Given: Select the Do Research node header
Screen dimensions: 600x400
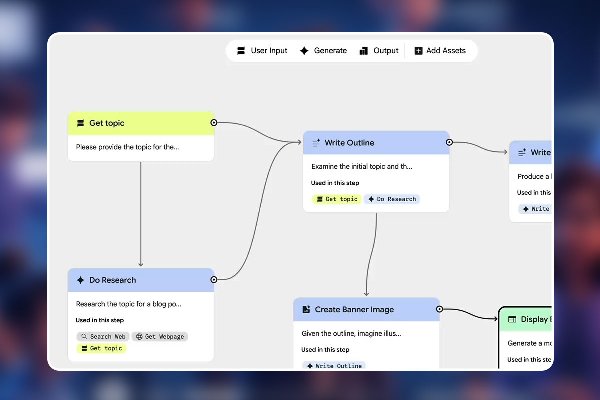Looking at the screenshot, I should (x=141, y=280).
